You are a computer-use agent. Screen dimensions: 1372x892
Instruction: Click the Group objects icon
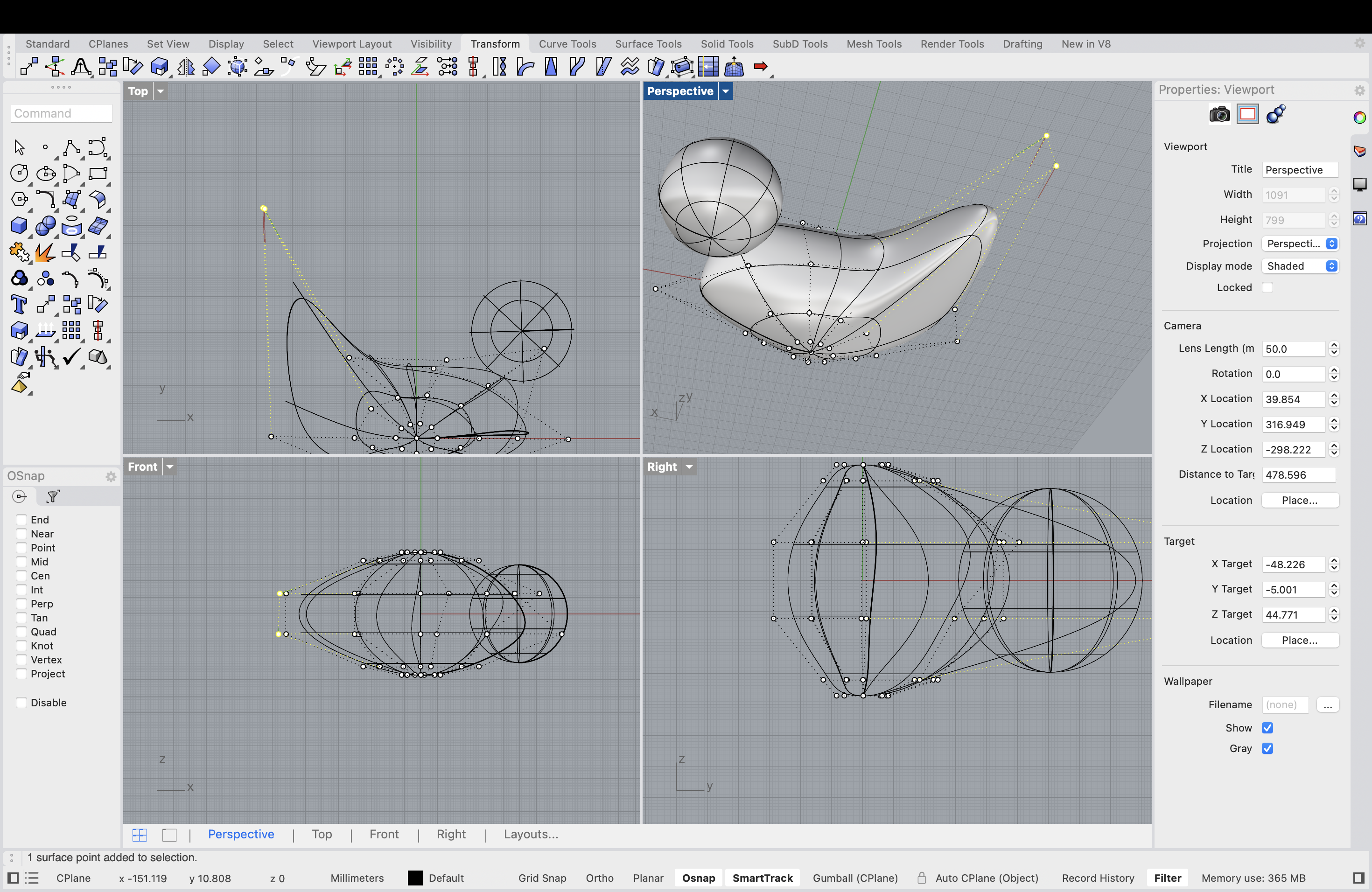[19, 279]
